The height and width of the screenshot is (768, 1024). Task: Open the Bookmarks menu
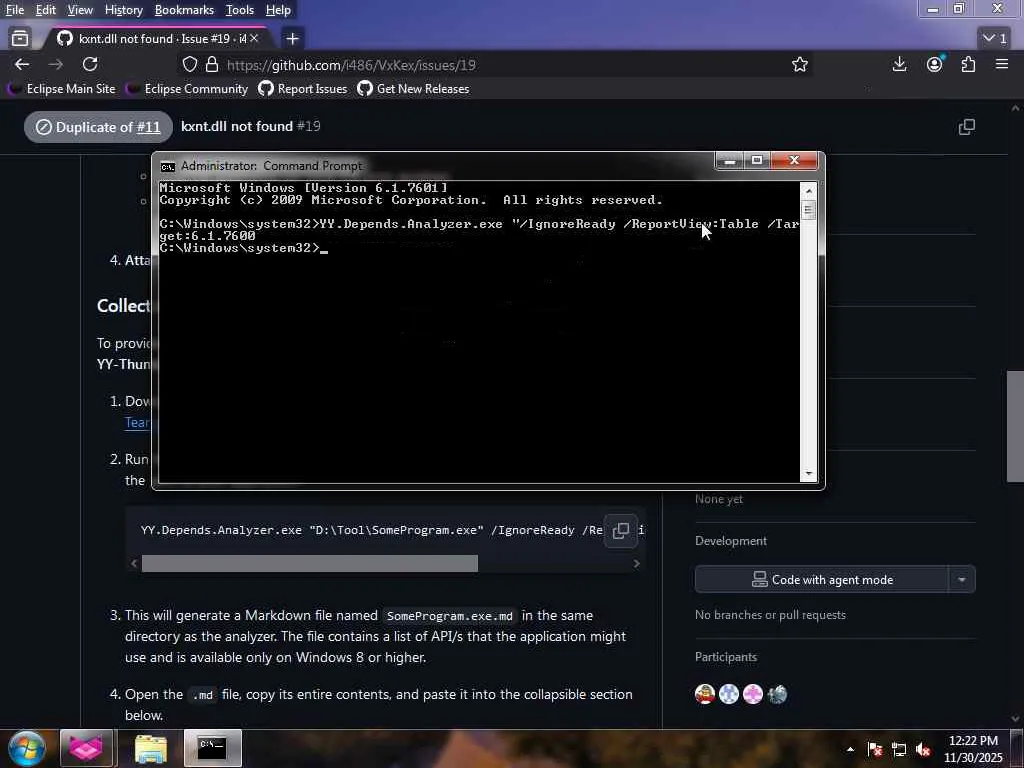[x=184, y=10]
